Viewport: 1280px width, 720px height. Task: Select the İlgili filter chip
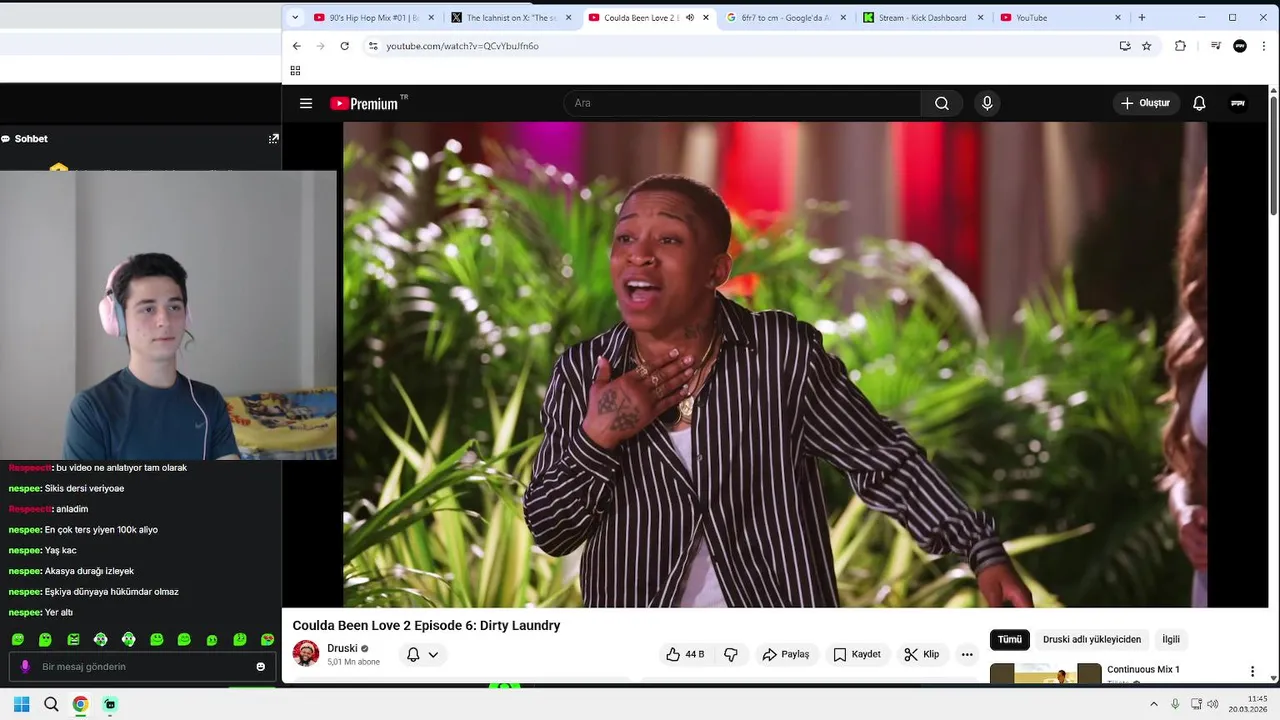click(x=1171, y=639)
